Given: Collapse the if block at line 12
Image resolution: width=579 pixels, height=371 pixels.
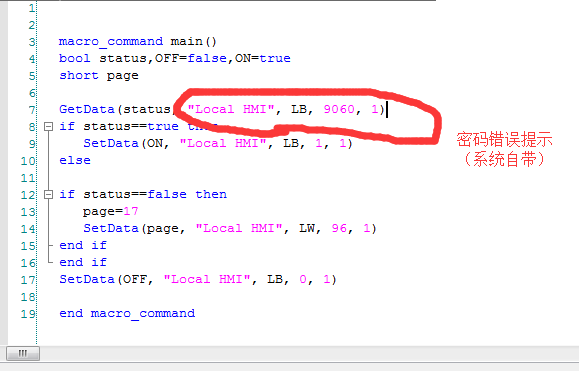Looking at the screenshot, I should 48,195.
